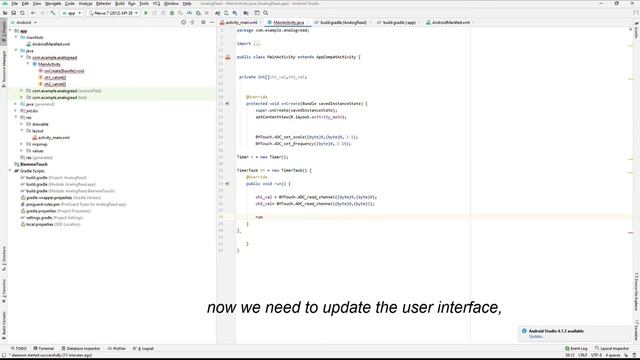Image resolution: width=640 pixels, height=360 pixels.
Task: Open the Event Log
Action: coord(576,349)
